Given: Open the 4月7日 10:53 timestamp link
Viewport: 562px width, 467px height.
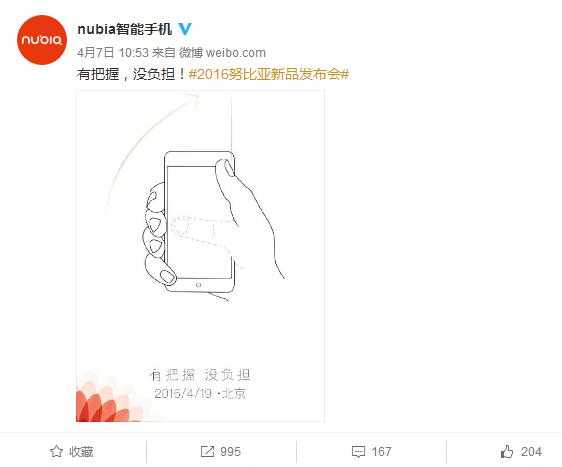Looking at the screenshot, I should [x=113, y=53].
